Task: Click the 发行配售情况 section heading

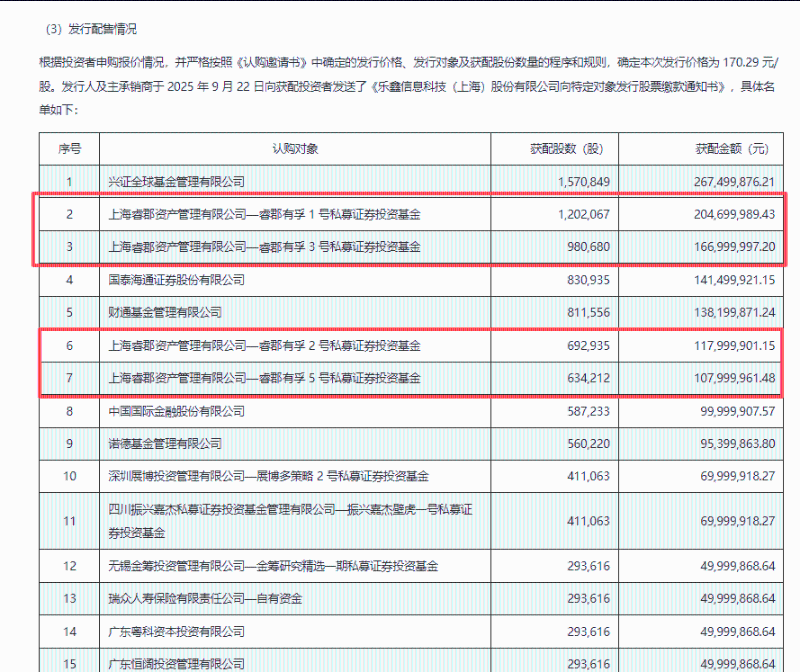Action: pyautogui.click(x=96, y=32)
